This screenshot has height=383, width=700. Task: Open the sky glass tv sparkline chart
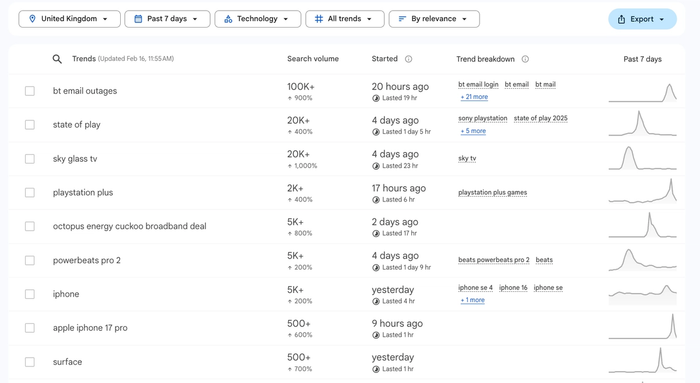pyautogui.click(x=642, y=158)
